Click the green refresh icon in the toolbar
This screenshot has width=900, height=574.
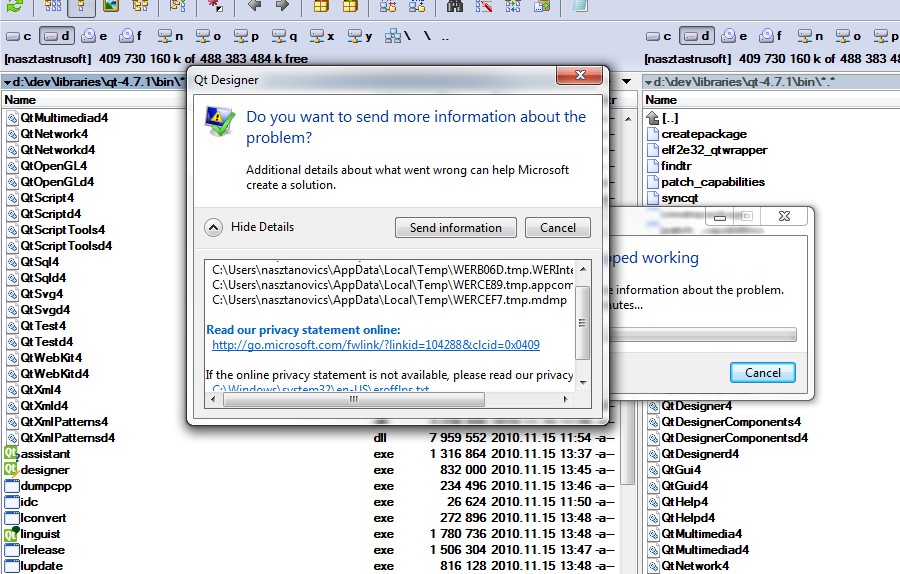pyautogui.click(x=14, y=6)
